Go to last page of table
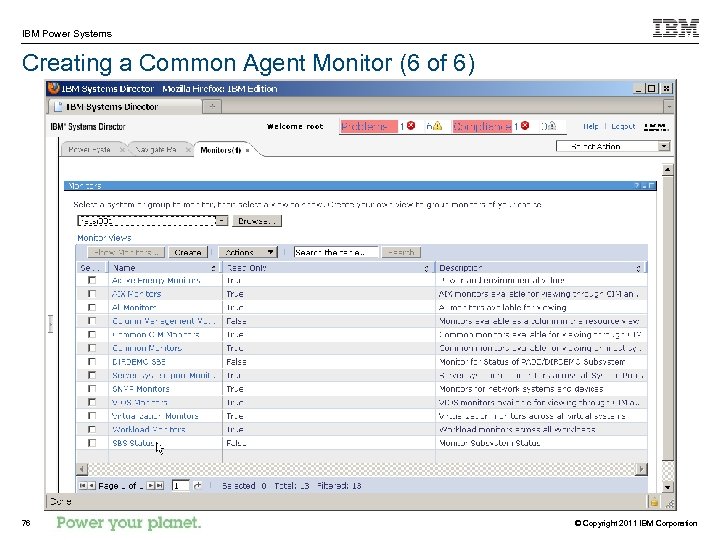720x540 pixels. coord(159,485)
